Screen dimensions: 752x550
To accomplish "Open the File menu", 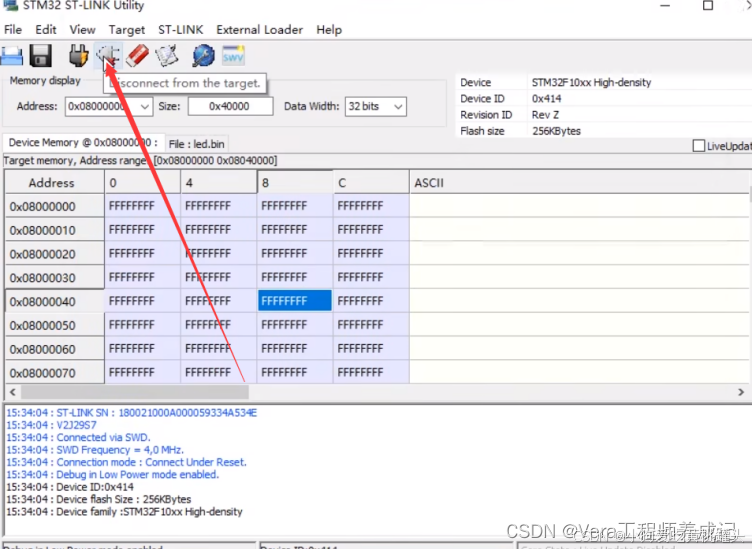I will pyautogui.click(x=13, y=30).
